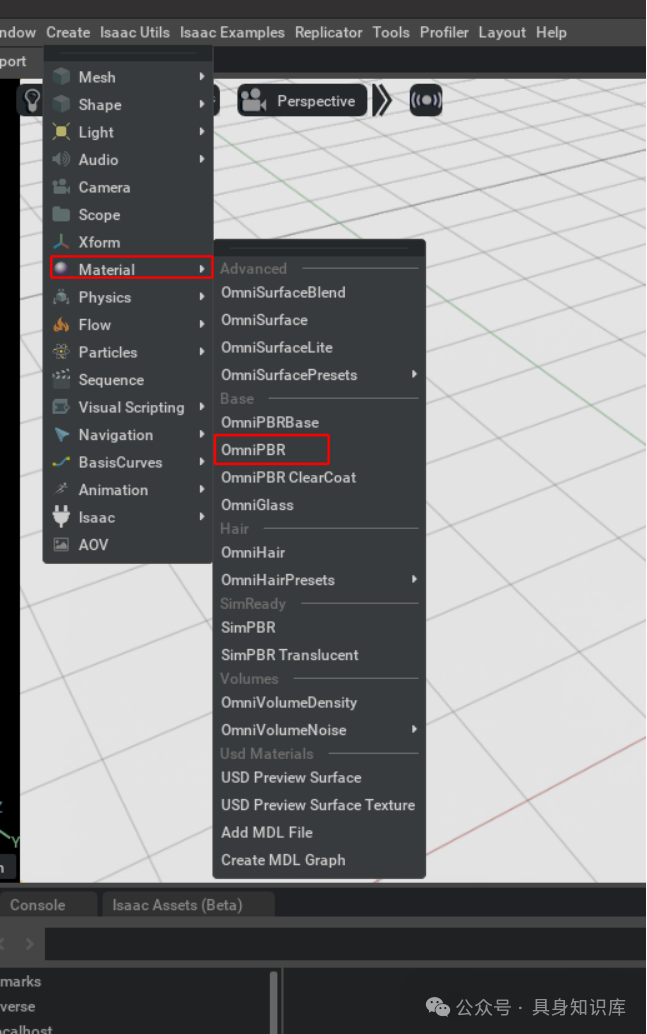The width and height of the screenshot is (647, 1034).
Task: Click the Mesh cube icon in Create menu
Action: [x=62, y=77]
